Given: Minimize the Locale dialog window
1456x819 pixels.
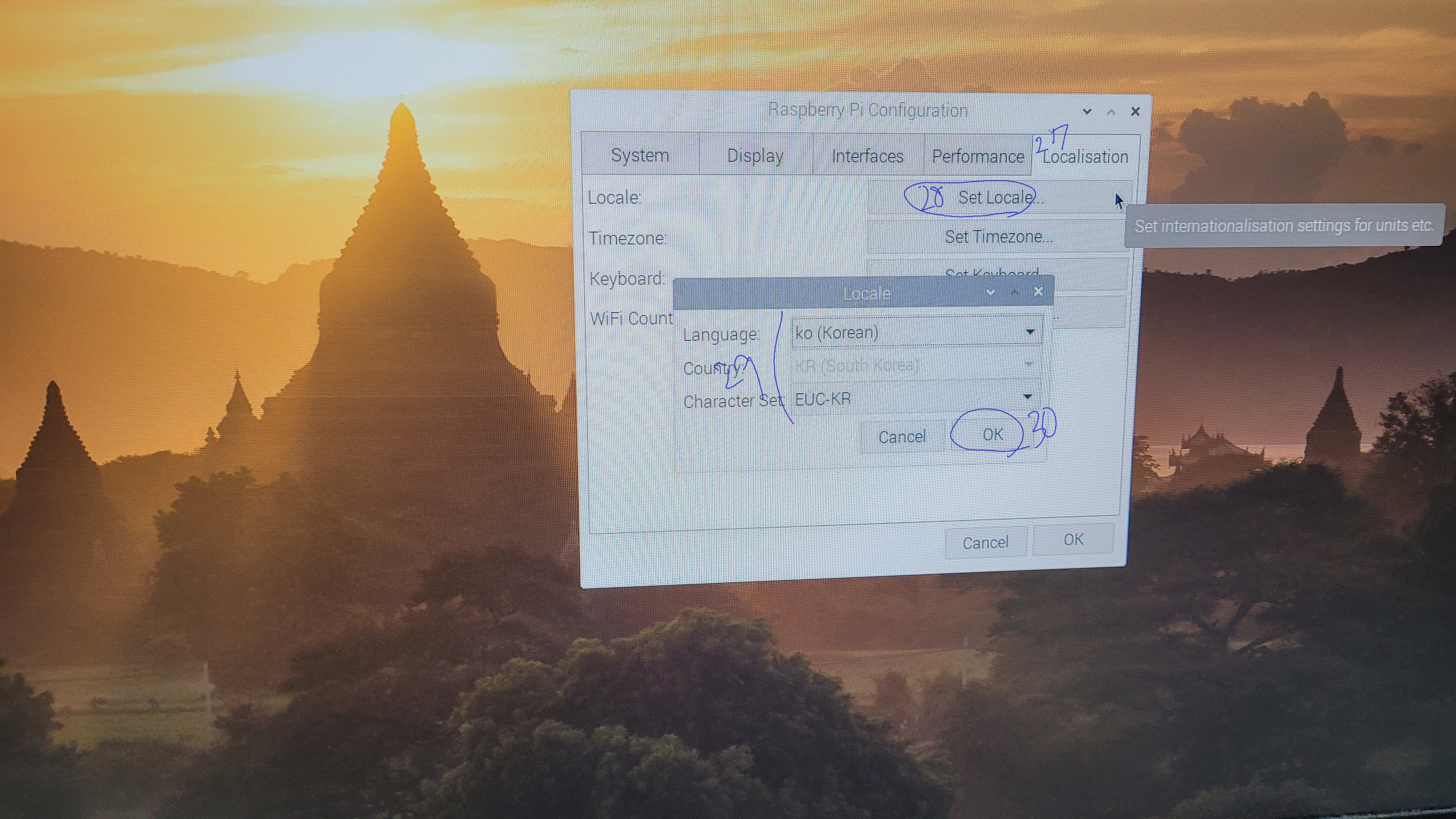Looking at the screenshot, I should (x=990, y=292).
